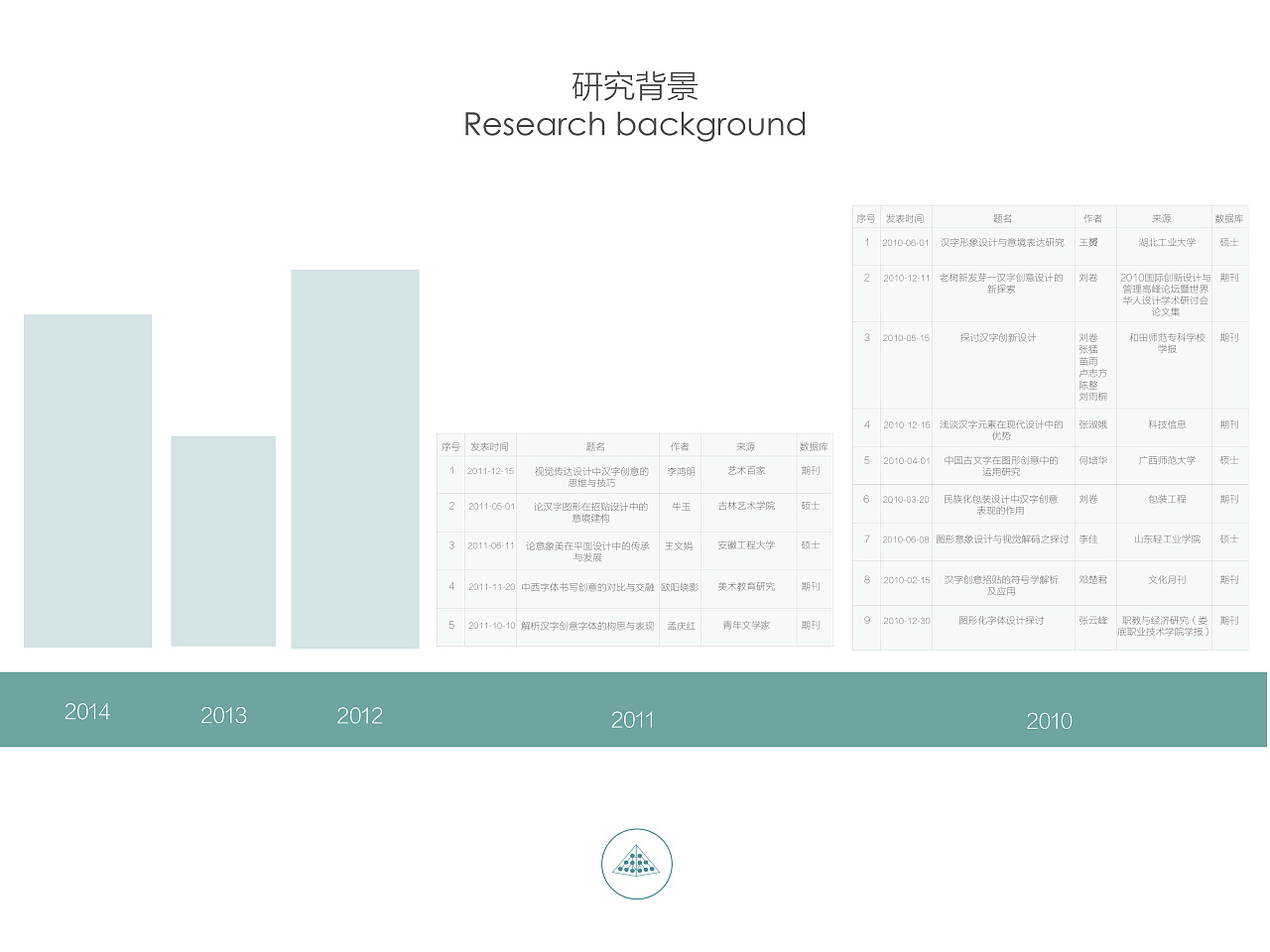This screenshot has width=1270, height=952.
Task: Click source 艺术百家
Action: click(x=746, y=471)
